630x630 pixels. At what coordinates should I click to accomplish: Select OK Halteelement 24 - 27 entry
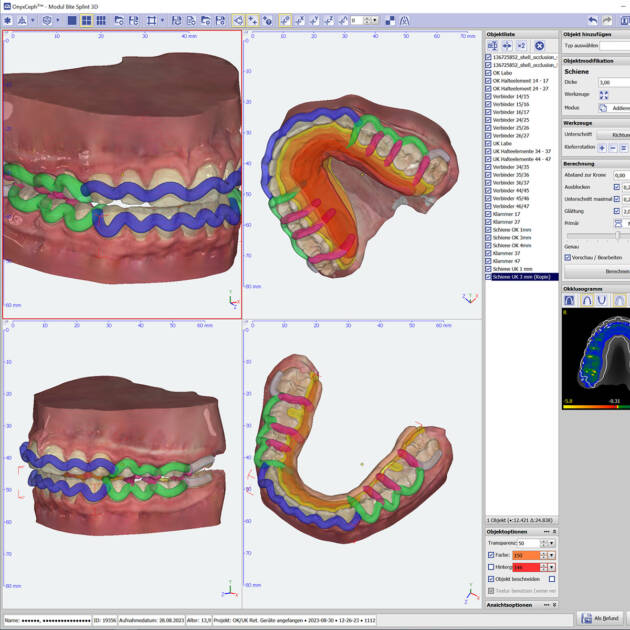click(x=520, y=88)
